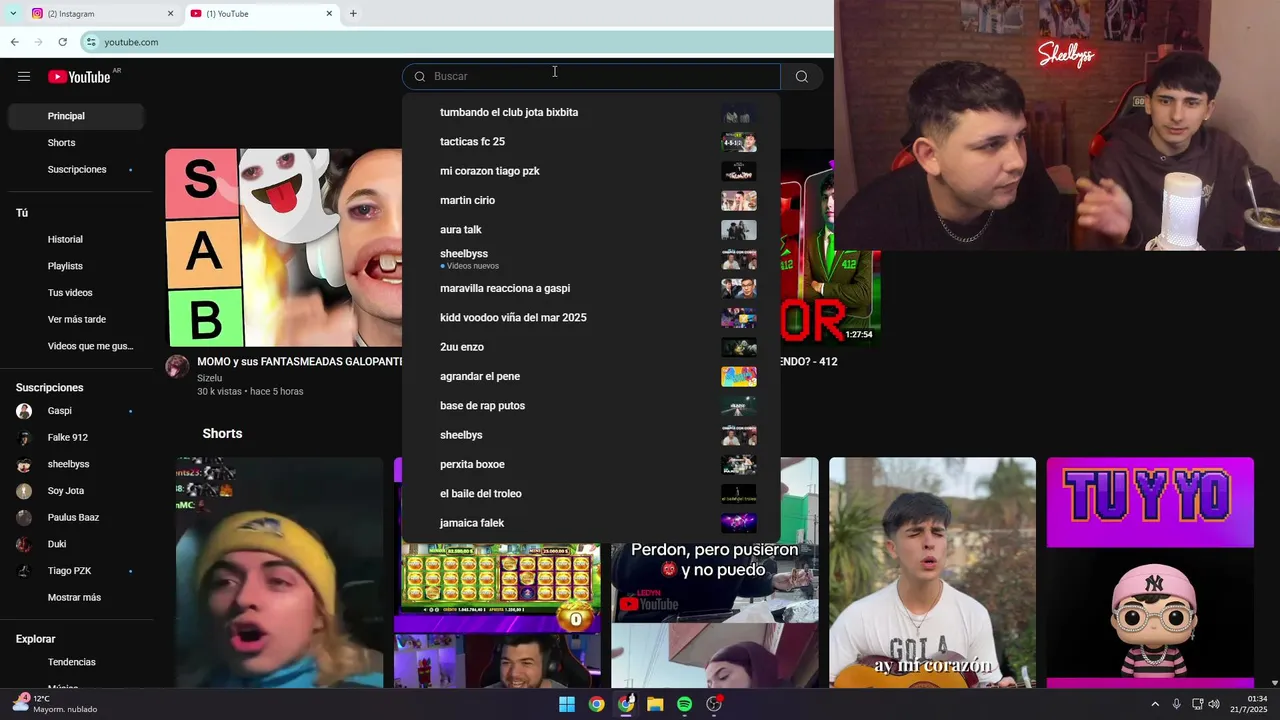Image resolution: width=1280 pixels, height=720 pixels.
Task: Open Paulus Baaz channel avatar
Action: 24,518
